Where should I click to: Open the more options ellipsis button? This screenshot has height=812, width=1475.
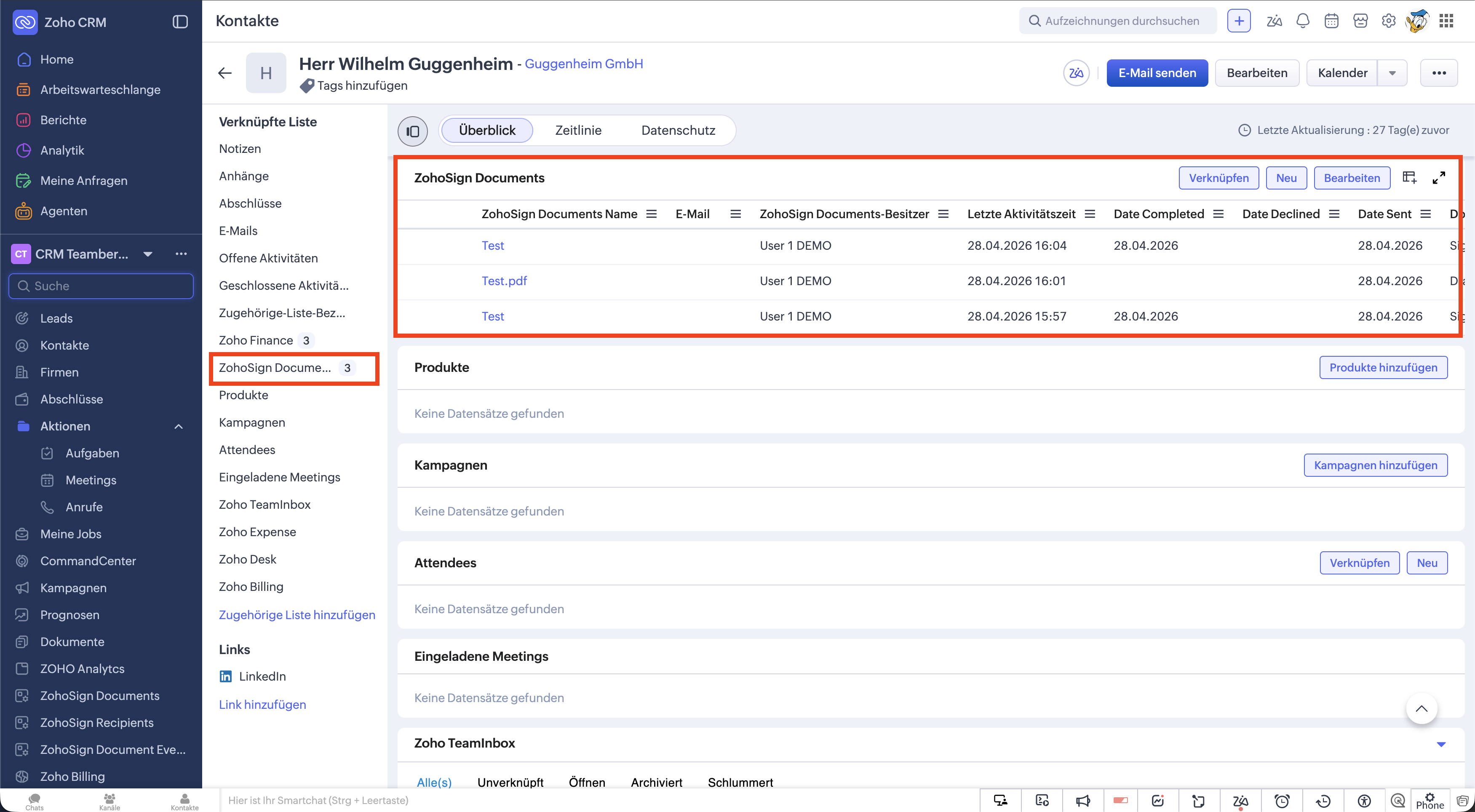pos(1439,73)
